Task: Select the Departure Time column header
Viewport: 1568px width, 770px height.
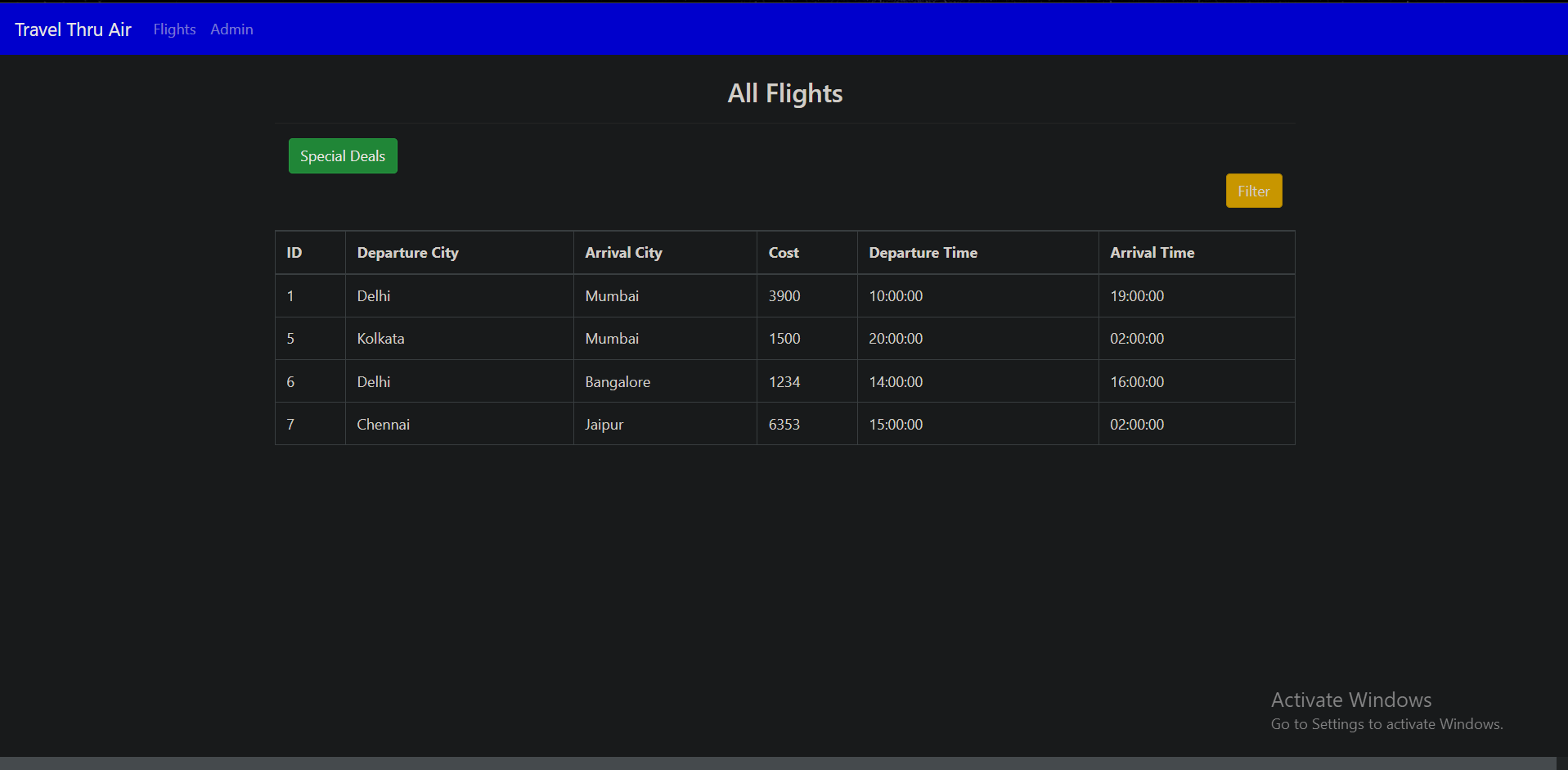Action: 977,253
